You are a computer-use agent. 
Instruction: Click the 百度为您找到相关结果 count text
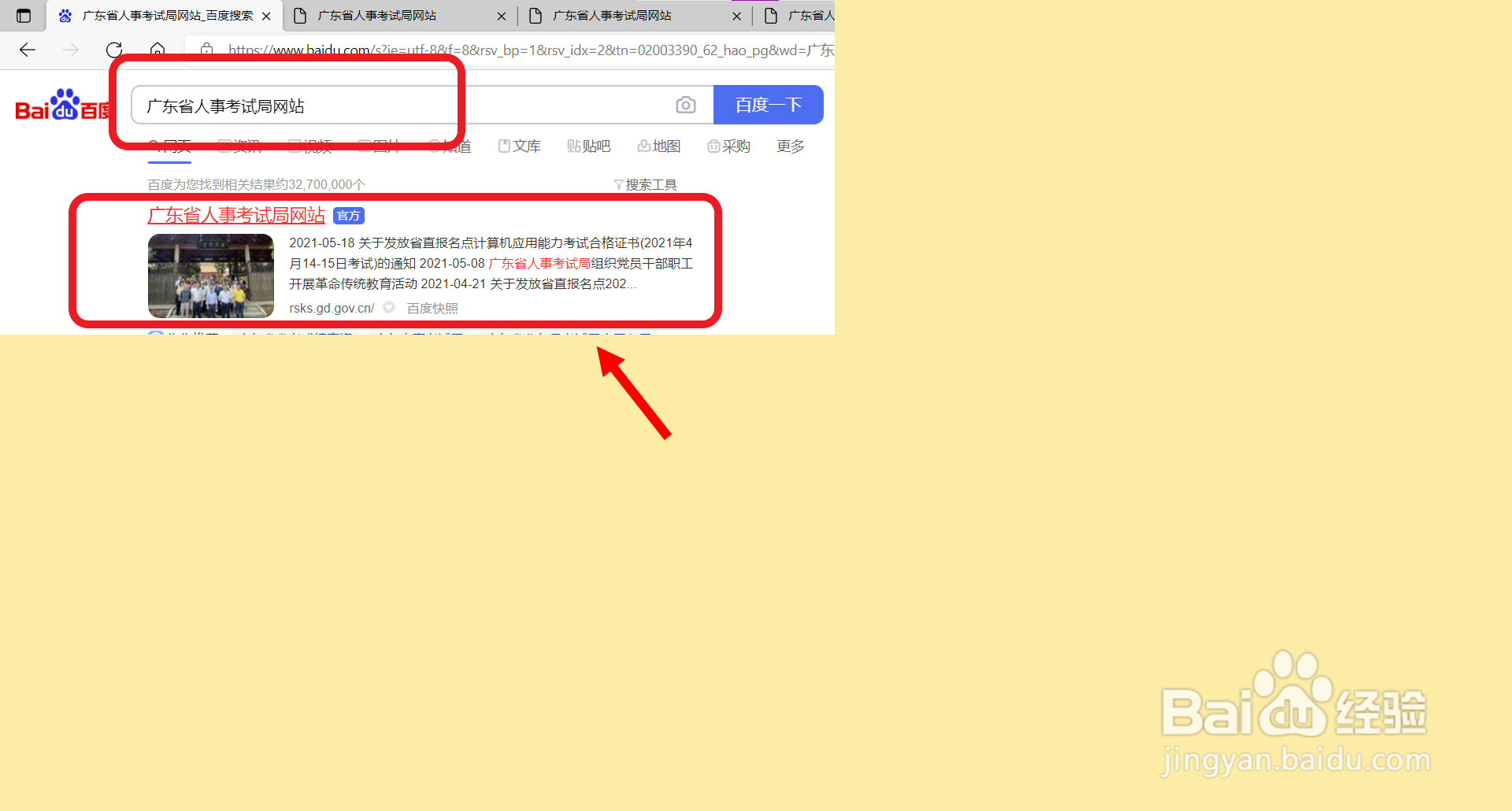point(257,184)
